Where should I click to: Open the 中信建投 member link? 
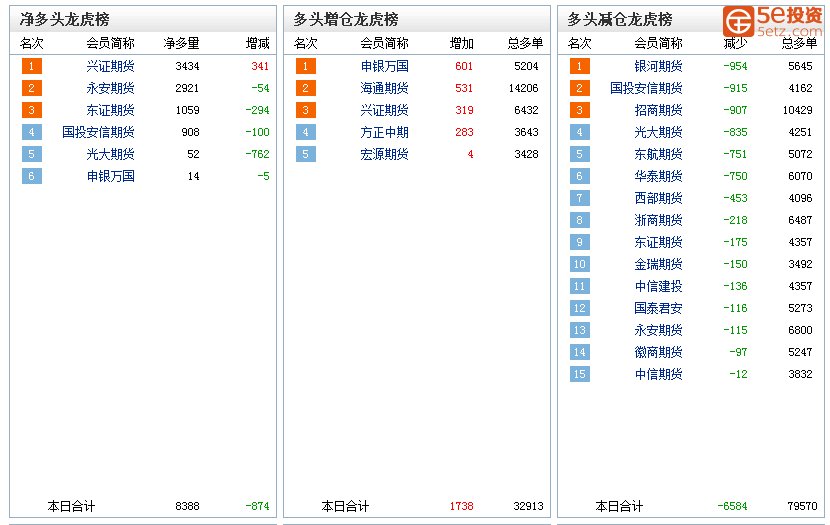[658, 286]
